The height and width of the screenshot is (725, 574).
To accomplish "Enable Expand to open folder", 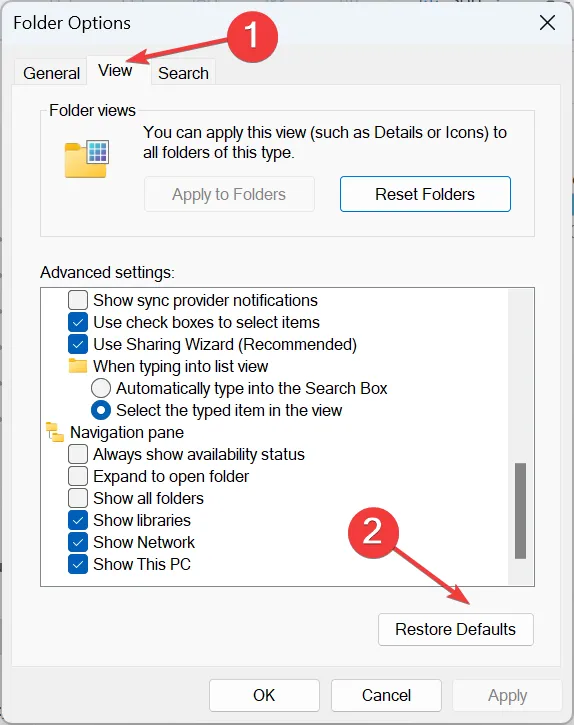I will click(78, 476).
